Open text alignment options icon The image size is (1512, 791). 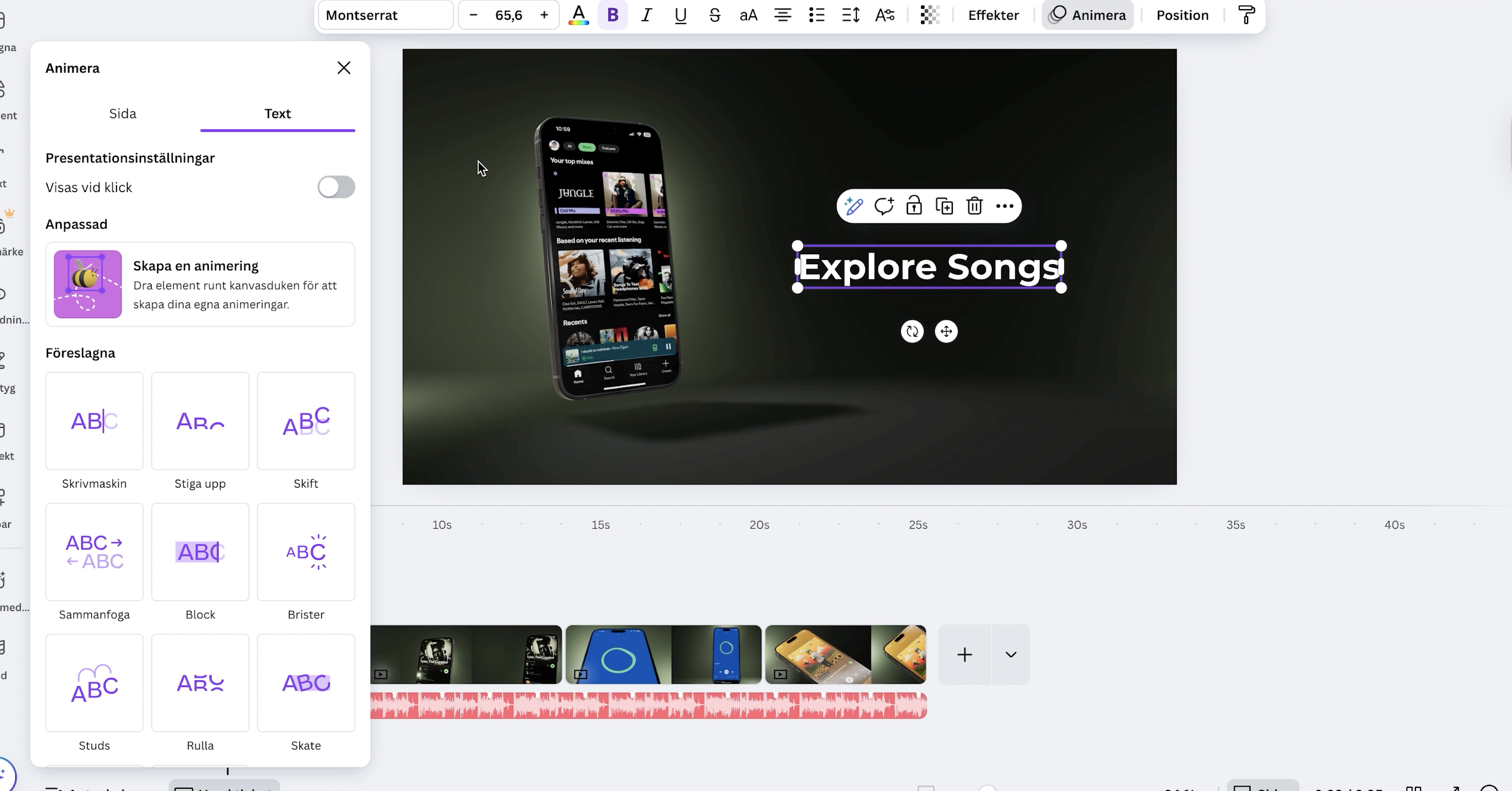783,15
